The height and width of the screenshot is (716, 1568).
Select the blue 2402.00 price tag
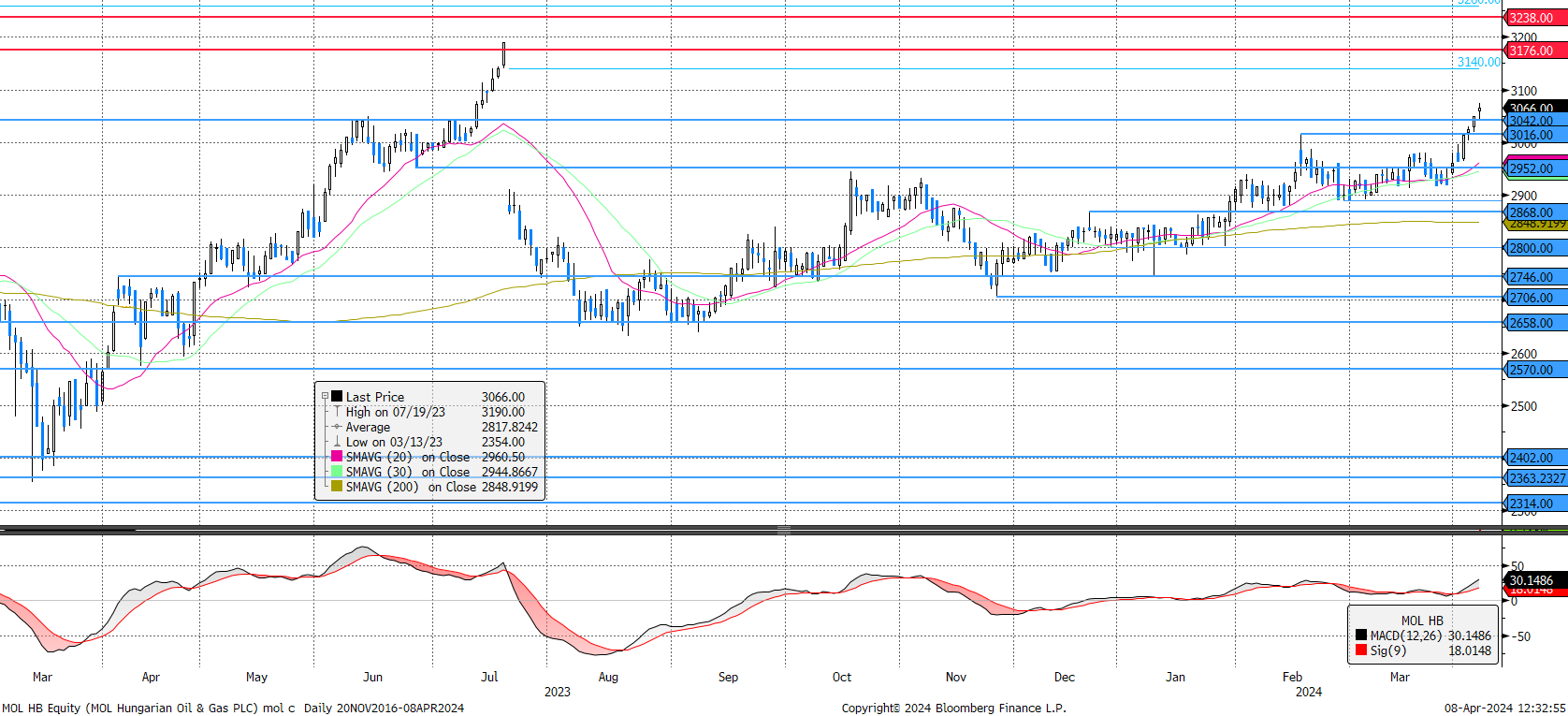tap(1535, 458)
